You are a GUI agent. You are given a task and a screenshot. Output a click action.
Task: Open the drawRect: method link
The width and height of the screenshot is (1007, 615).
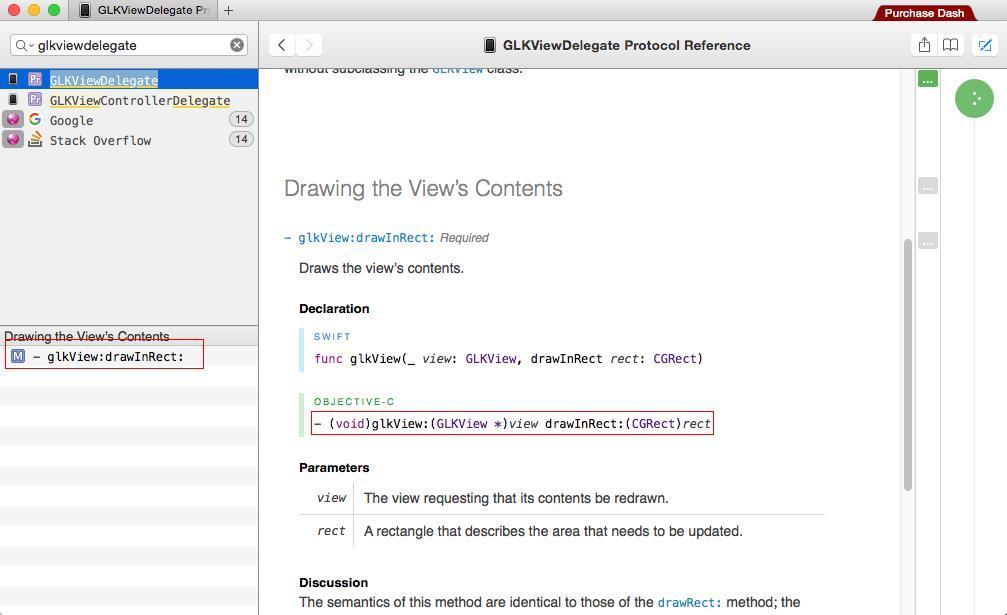pyautogui.click(x=689, y=603)
